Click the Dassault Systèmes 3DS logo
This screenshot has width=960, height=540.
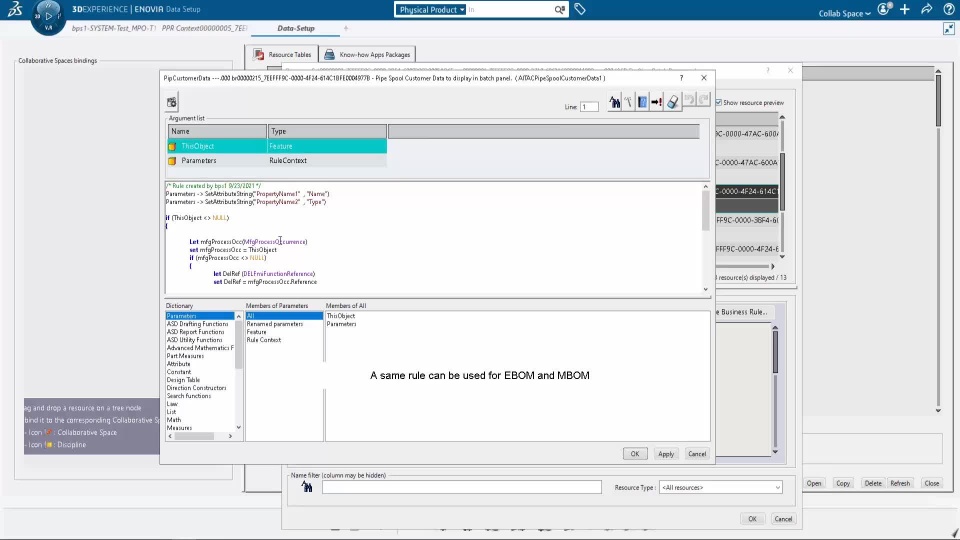(15, 9)
